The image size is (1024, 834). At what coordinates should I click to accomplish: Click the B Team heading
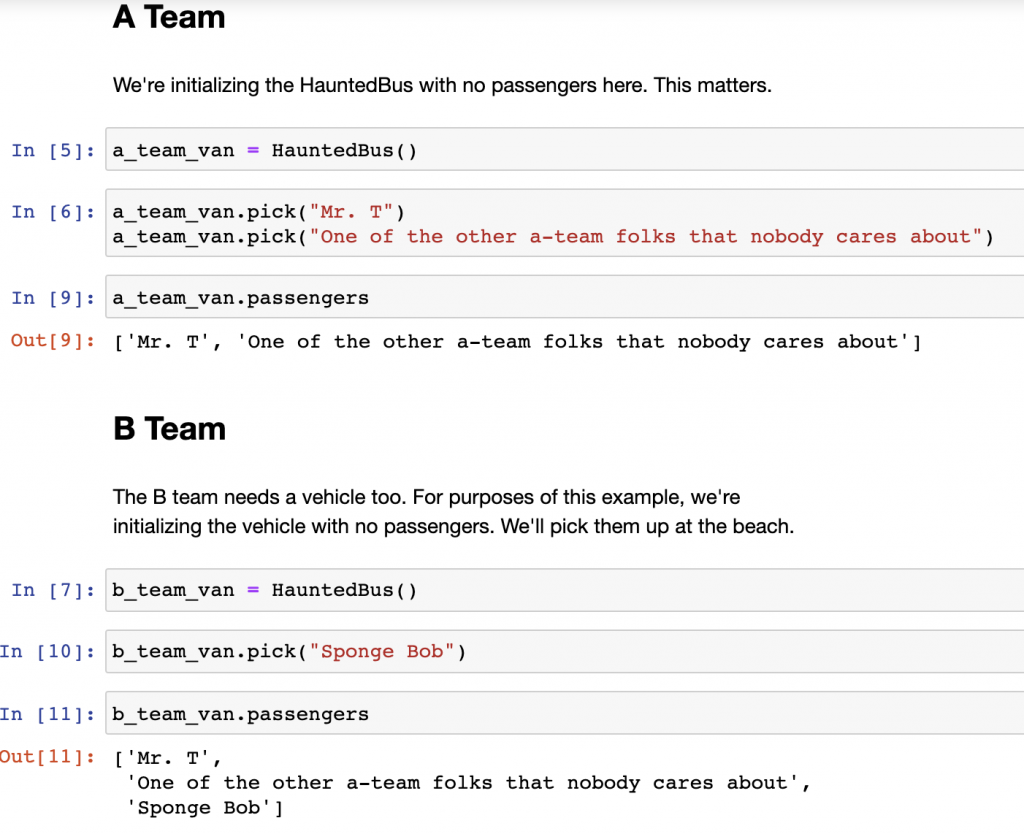169,429
